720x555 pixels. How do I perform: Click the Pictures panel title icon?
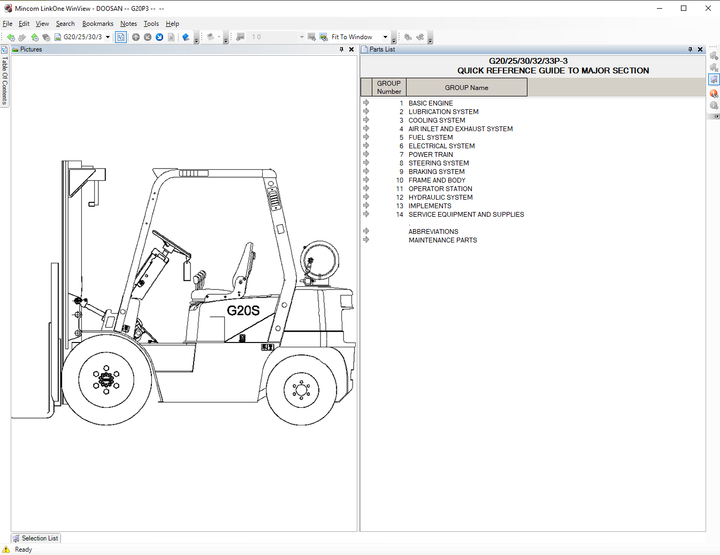click(x=15, y=50)
